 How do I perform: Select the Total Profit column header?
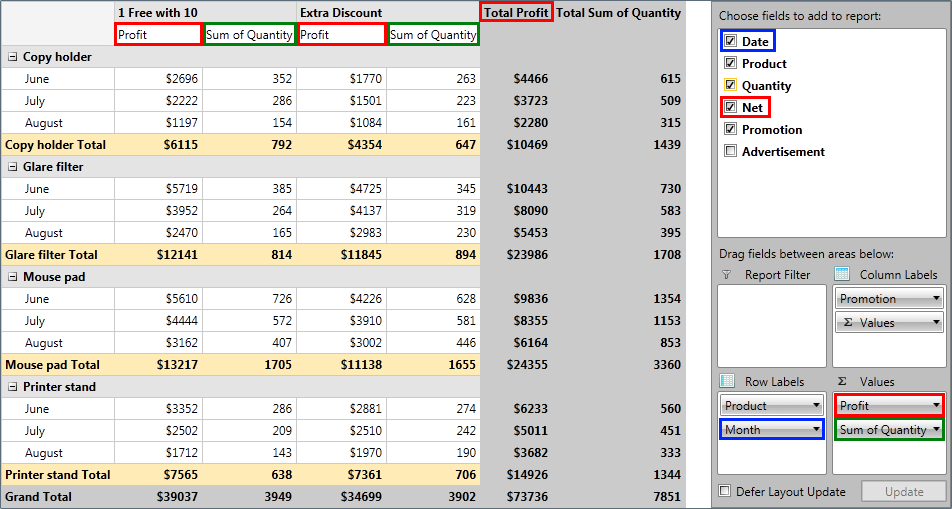[x=516, y=13]
